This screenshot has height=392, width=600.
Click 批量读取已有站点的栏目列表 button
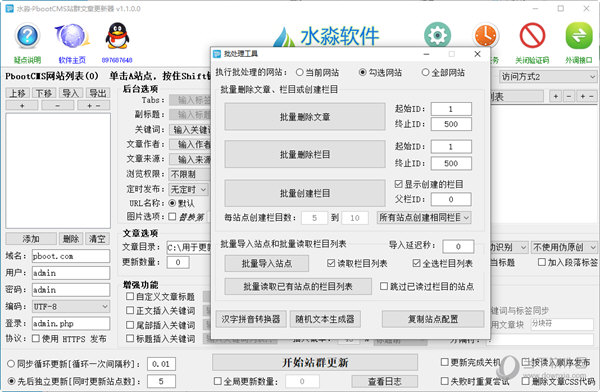(x=298, y=286)
